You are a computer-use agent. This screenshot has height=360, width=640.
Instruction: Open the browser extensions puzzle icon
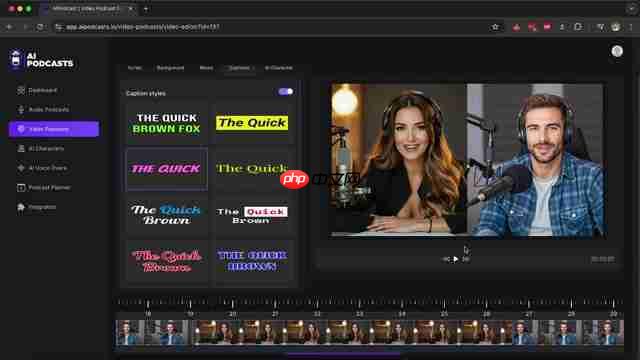click(x=578, y=27)
